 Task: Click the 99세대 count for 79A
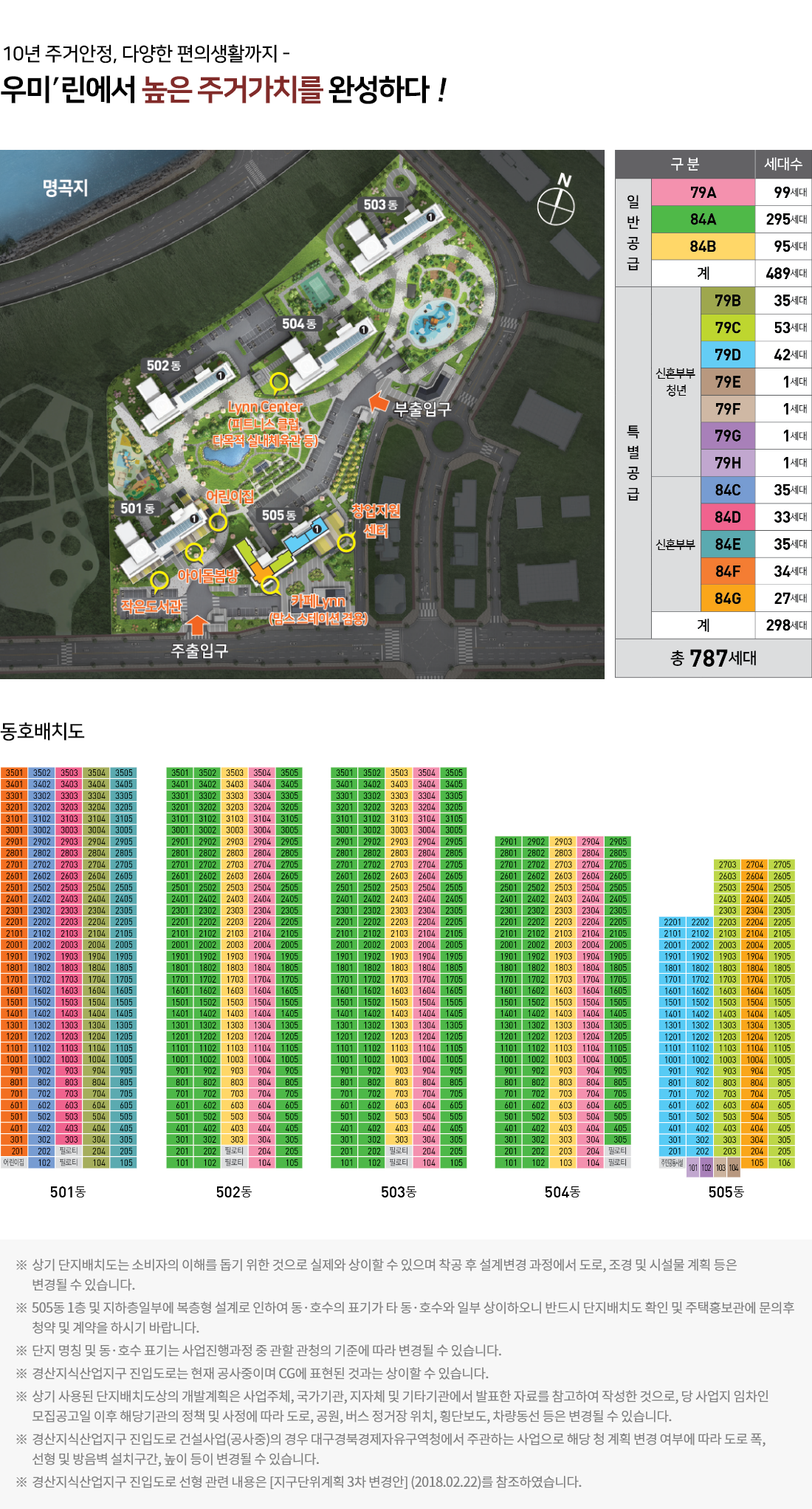[x=783, y=193]
